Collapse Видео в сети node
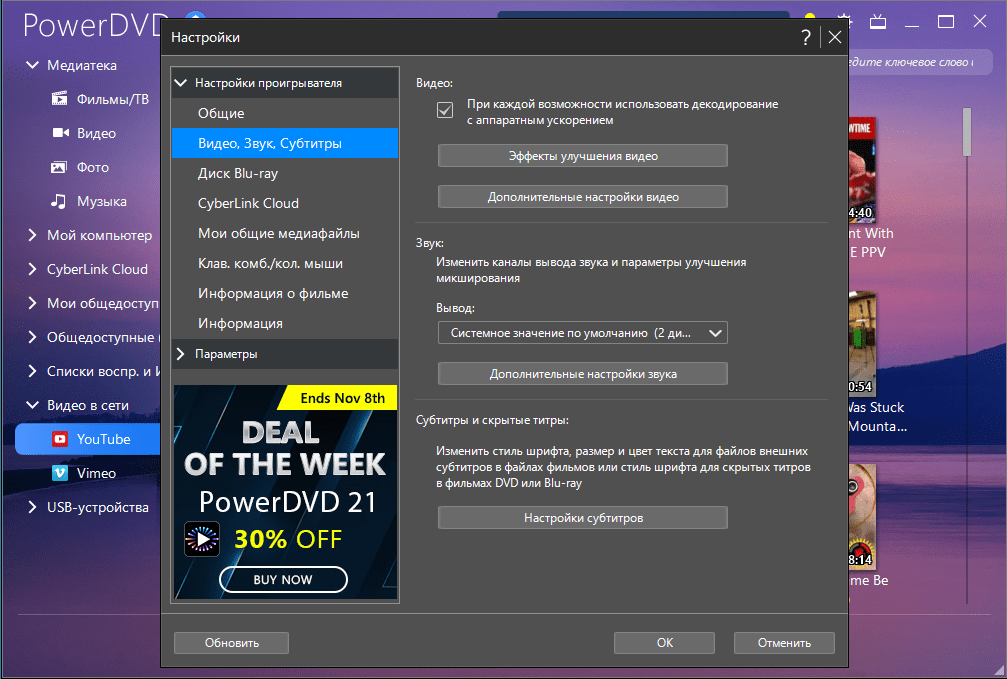The height and width of the screenshot is (679, 1007). point(31,405)
